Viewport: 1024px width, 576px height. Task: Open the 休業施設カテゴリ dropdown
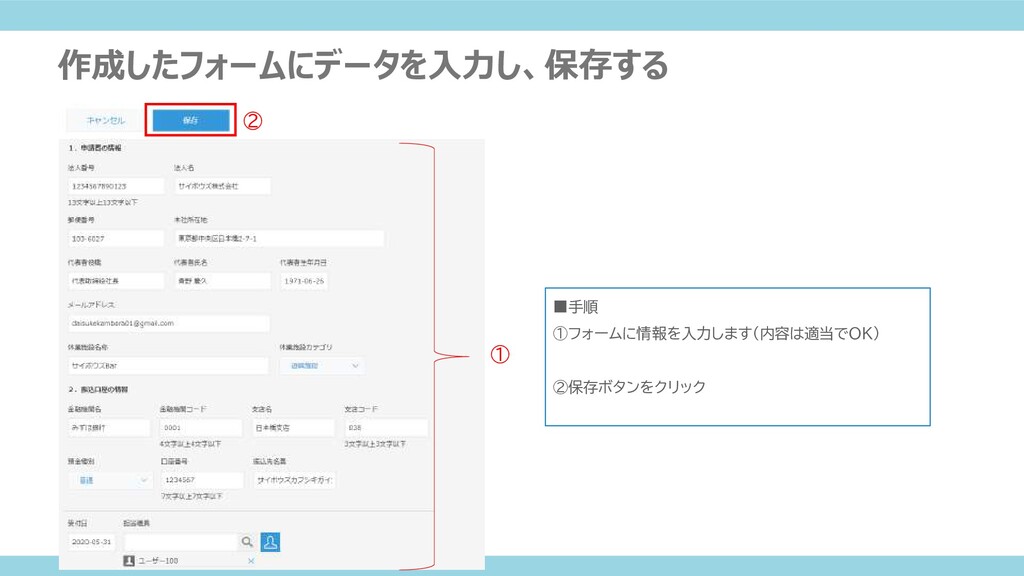(x=322, y=366)
